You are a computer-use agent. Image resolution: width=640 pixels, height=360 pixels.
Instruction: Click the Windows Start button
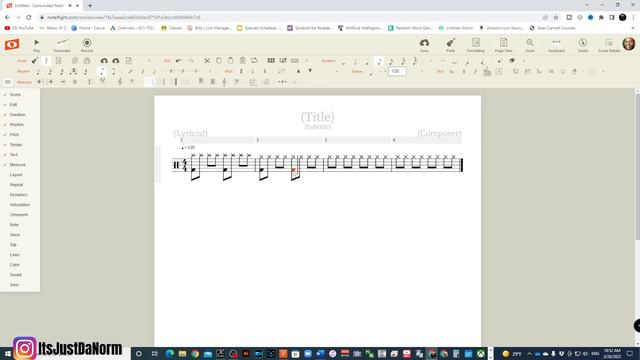click(x=7, y=353)
